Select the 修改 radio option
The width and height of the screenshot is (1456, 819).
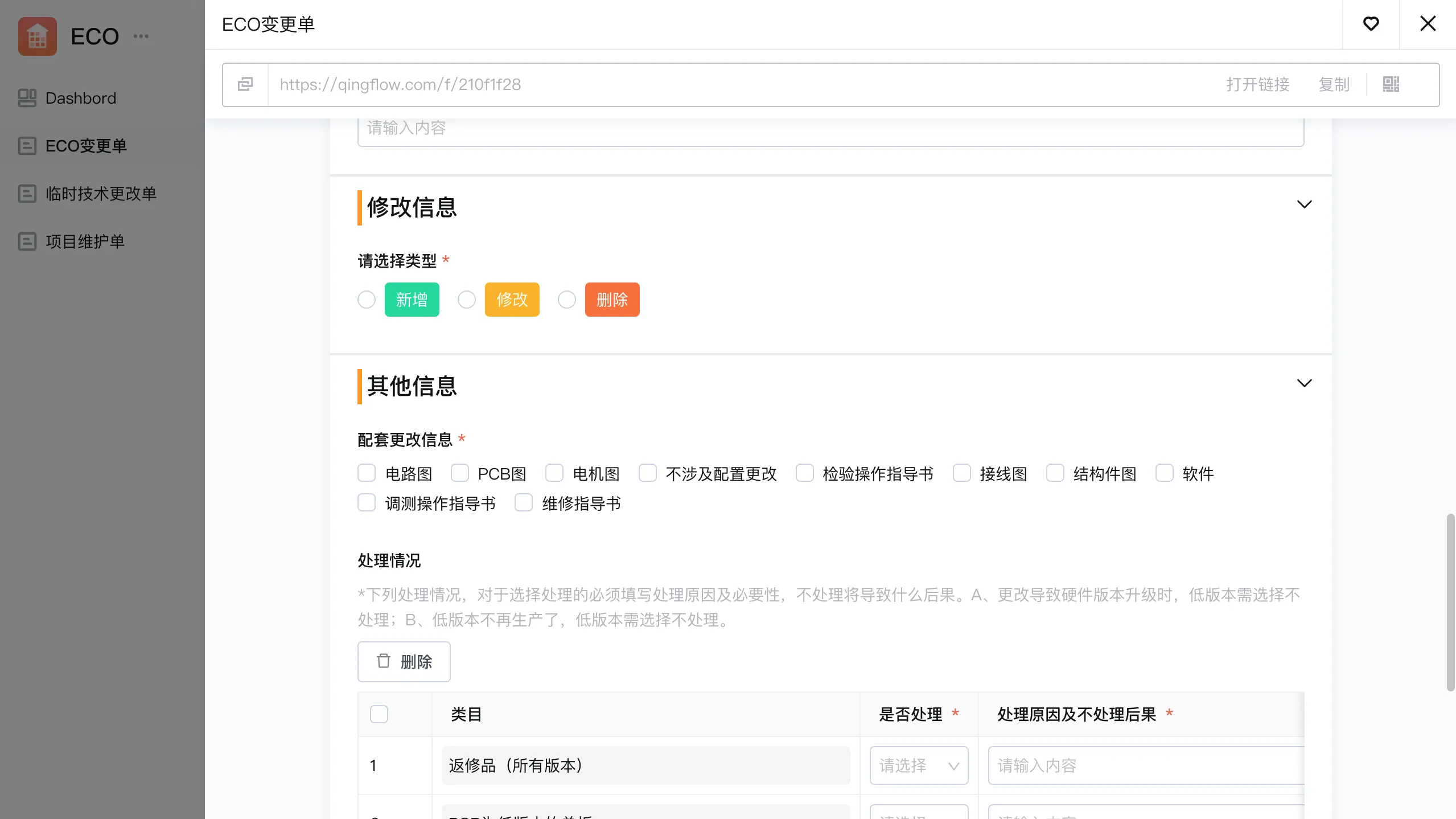tap(467, 300)
